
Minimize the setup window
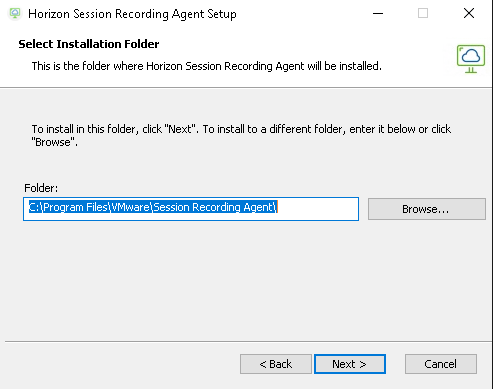(378, 14)
